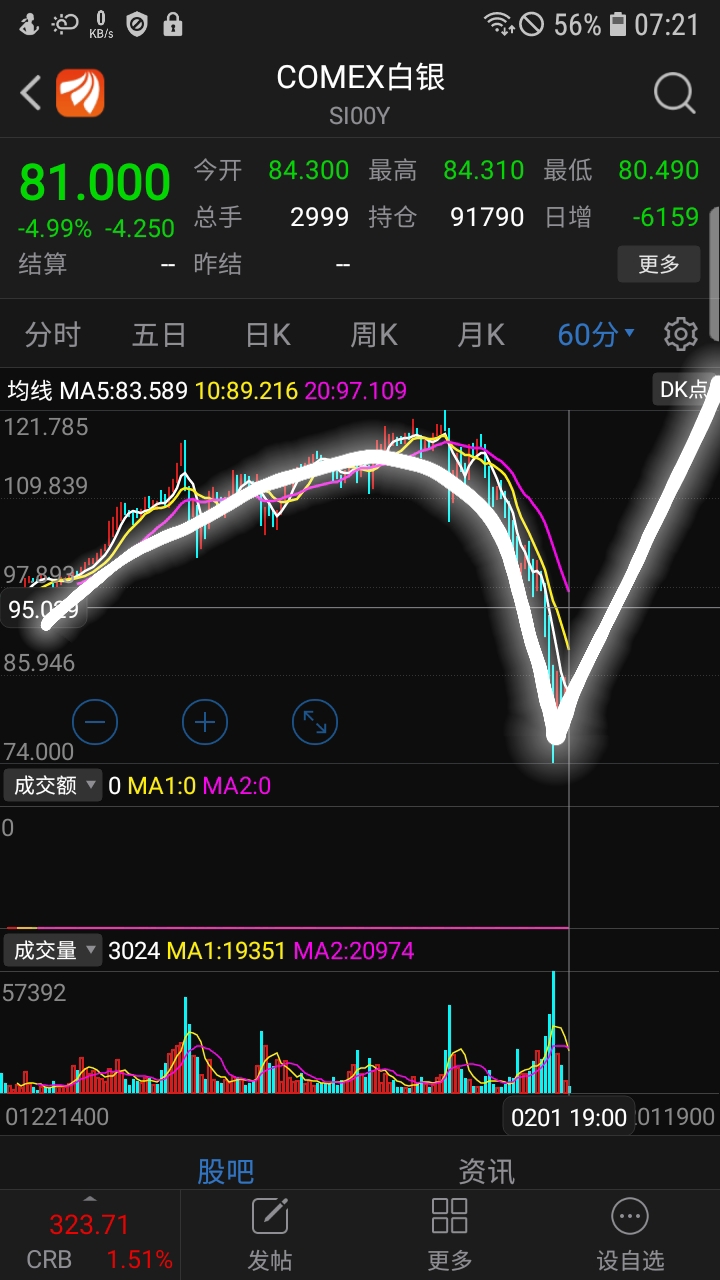Tap the SI00Y symbol code
Screen dimensions: 720x1280
coord(360,117)
